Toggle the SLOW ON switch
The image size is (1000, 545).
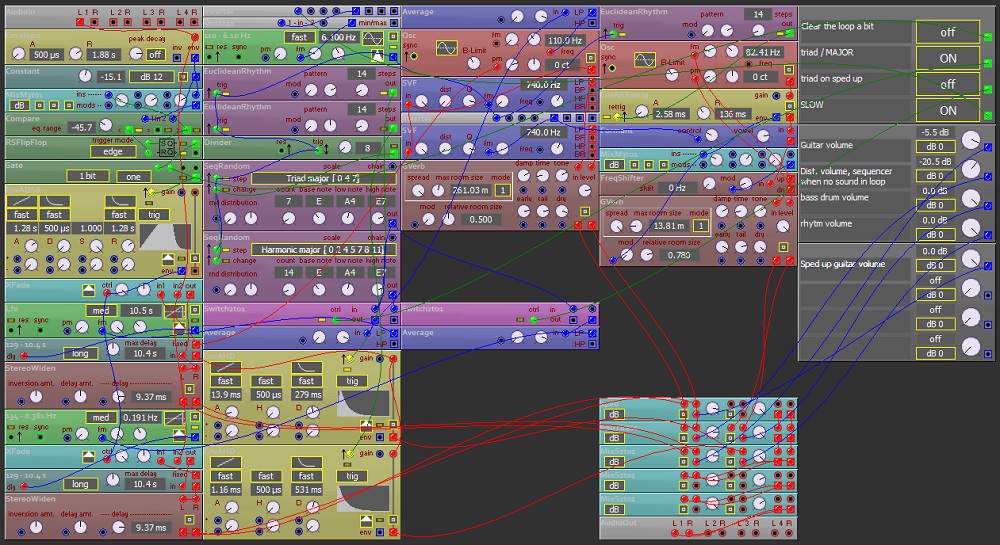[948, 110]
